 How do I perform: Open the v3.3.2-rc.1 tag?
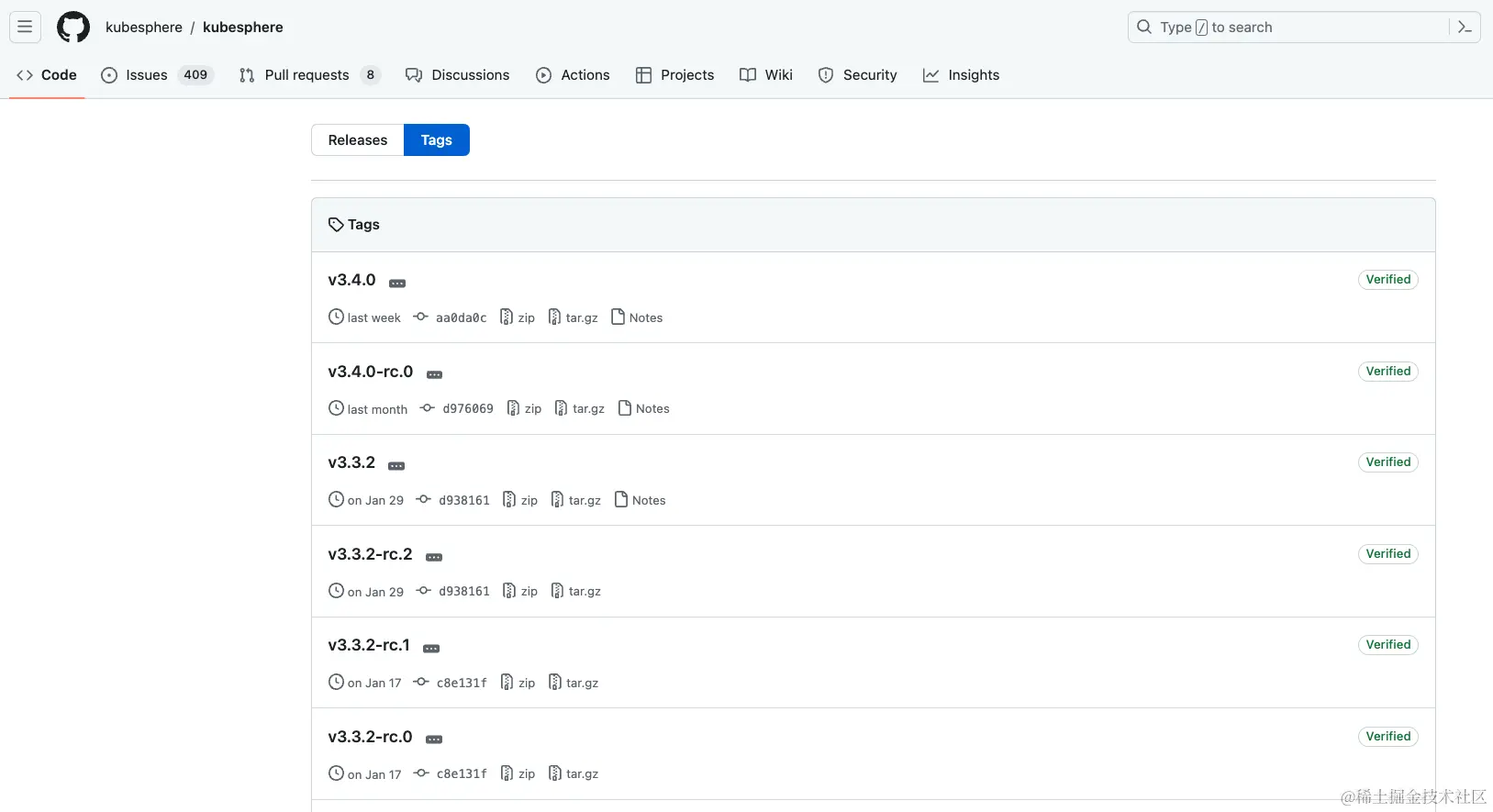pyautogui.click(x=369, y=645)
